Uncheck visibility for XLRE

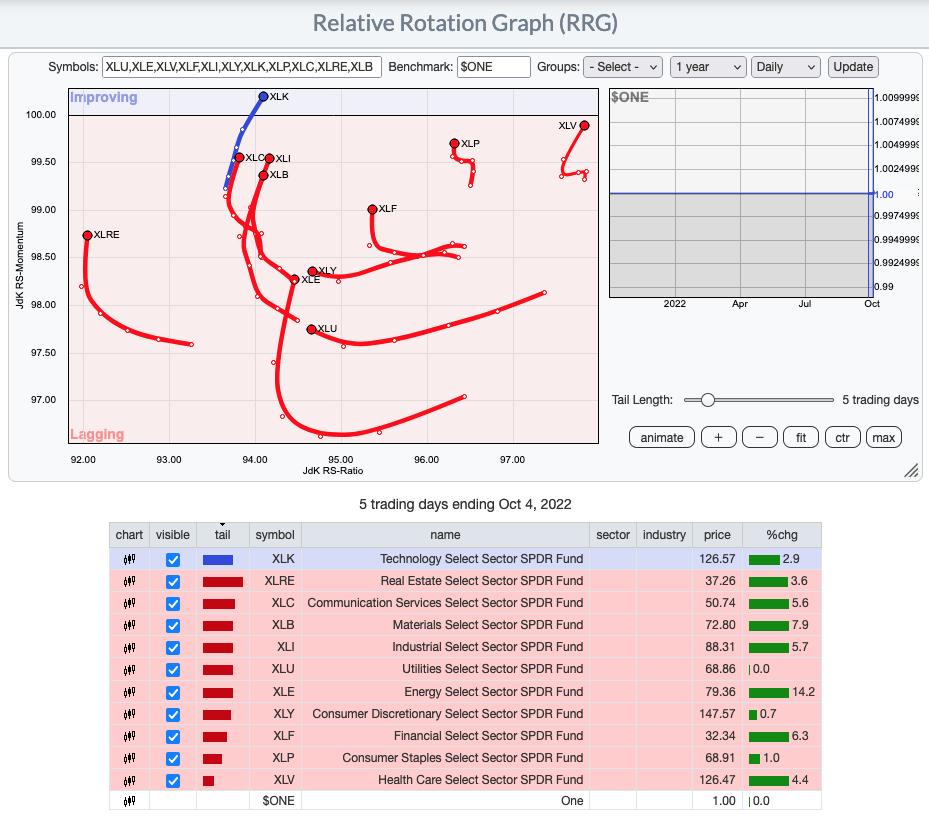tap(172, 581)
